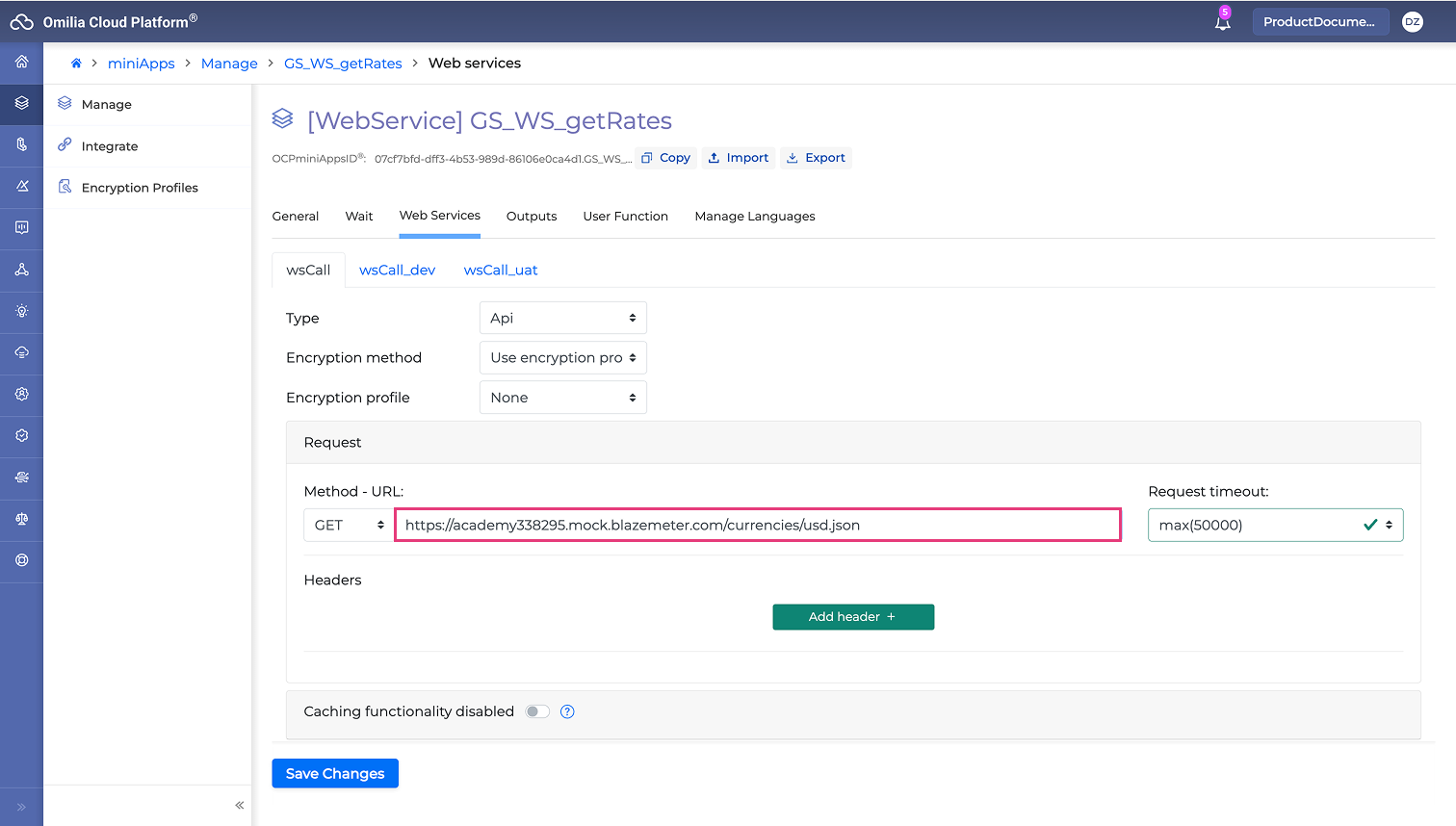Expand left navigation bar at bottom
This screenshot has height=826, width=1456.
click(21, 807)
